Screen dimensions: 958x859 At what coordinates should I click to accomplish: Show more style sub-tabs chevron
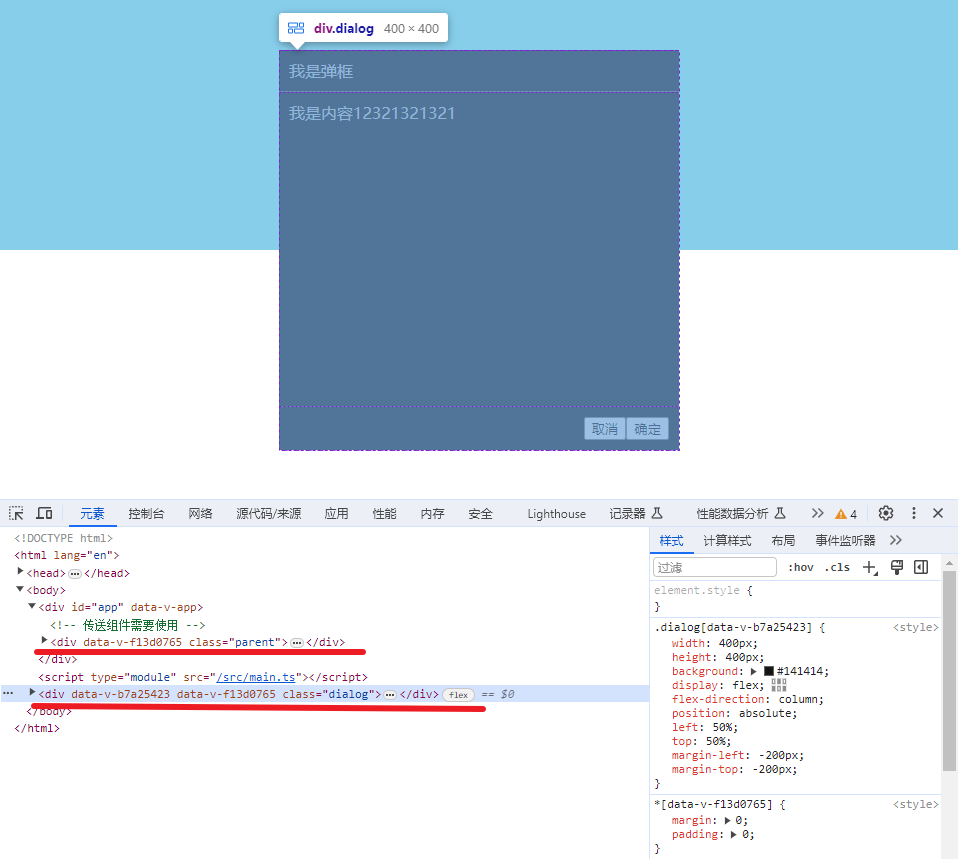[896, 540]
